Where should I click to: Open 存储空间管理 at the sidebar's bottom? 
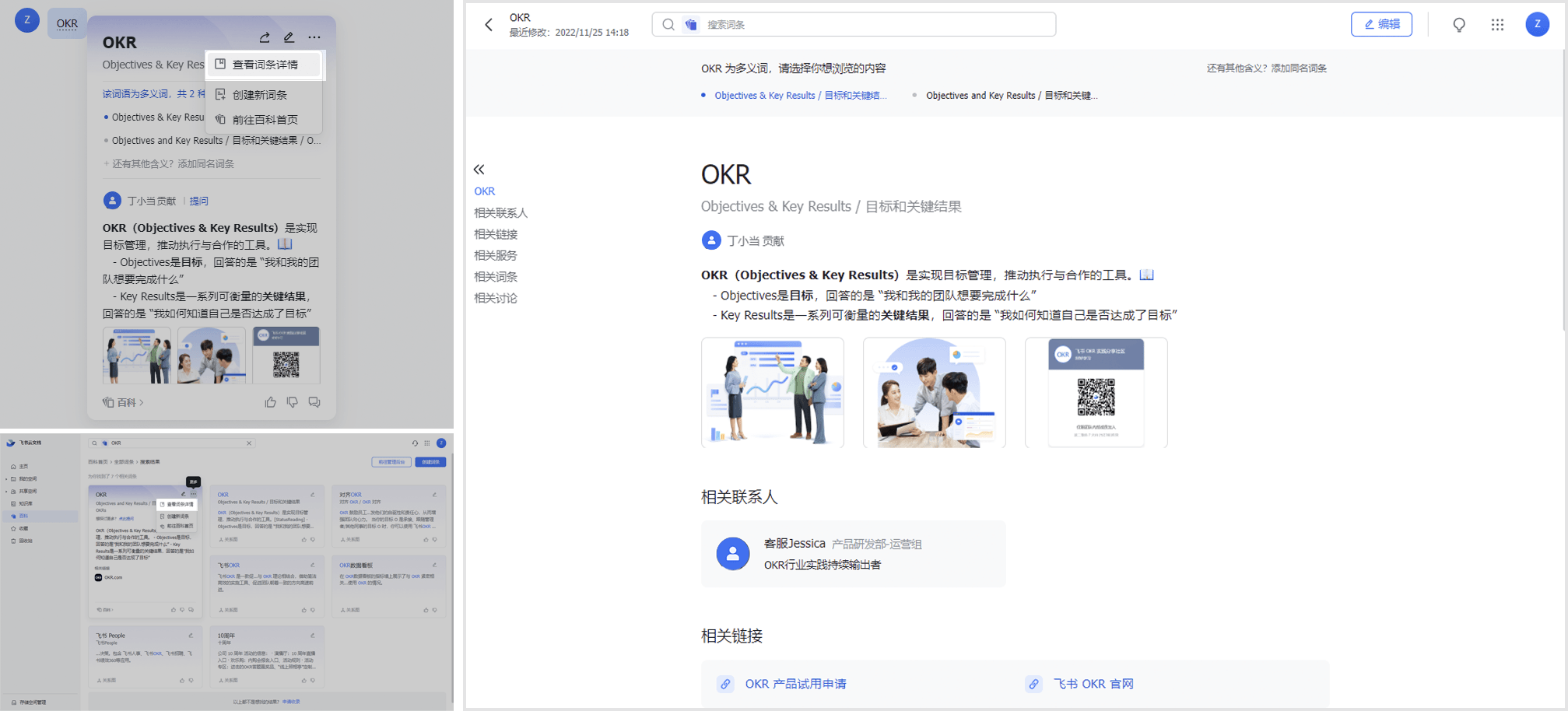coord(29,702)
